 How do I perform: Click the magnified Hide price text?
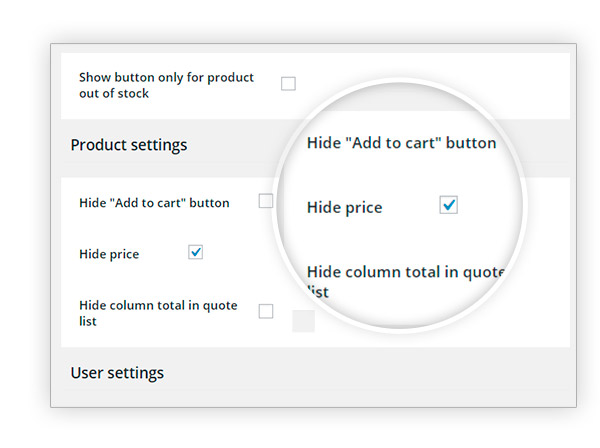point(344,207)
